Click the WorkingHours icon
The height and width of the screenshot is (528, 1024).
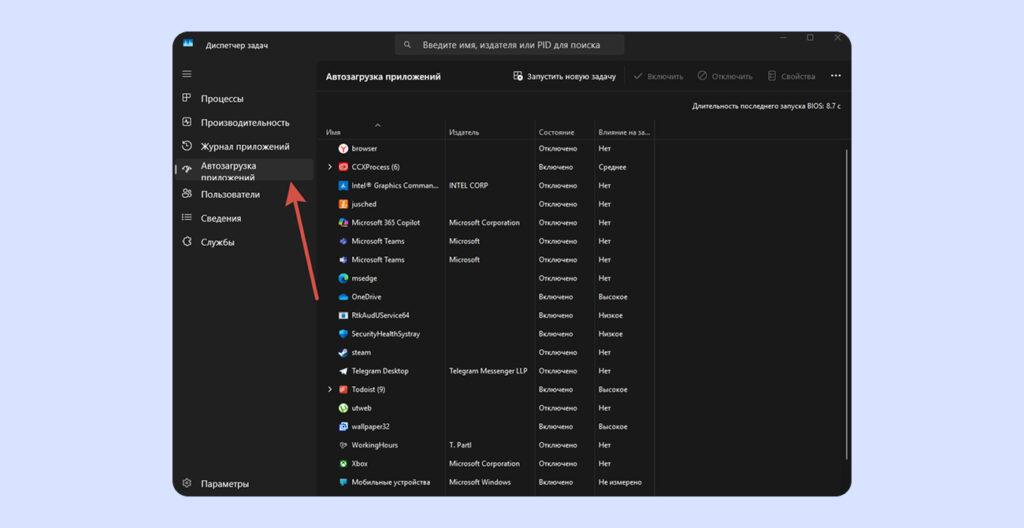[x=344, y=445]
